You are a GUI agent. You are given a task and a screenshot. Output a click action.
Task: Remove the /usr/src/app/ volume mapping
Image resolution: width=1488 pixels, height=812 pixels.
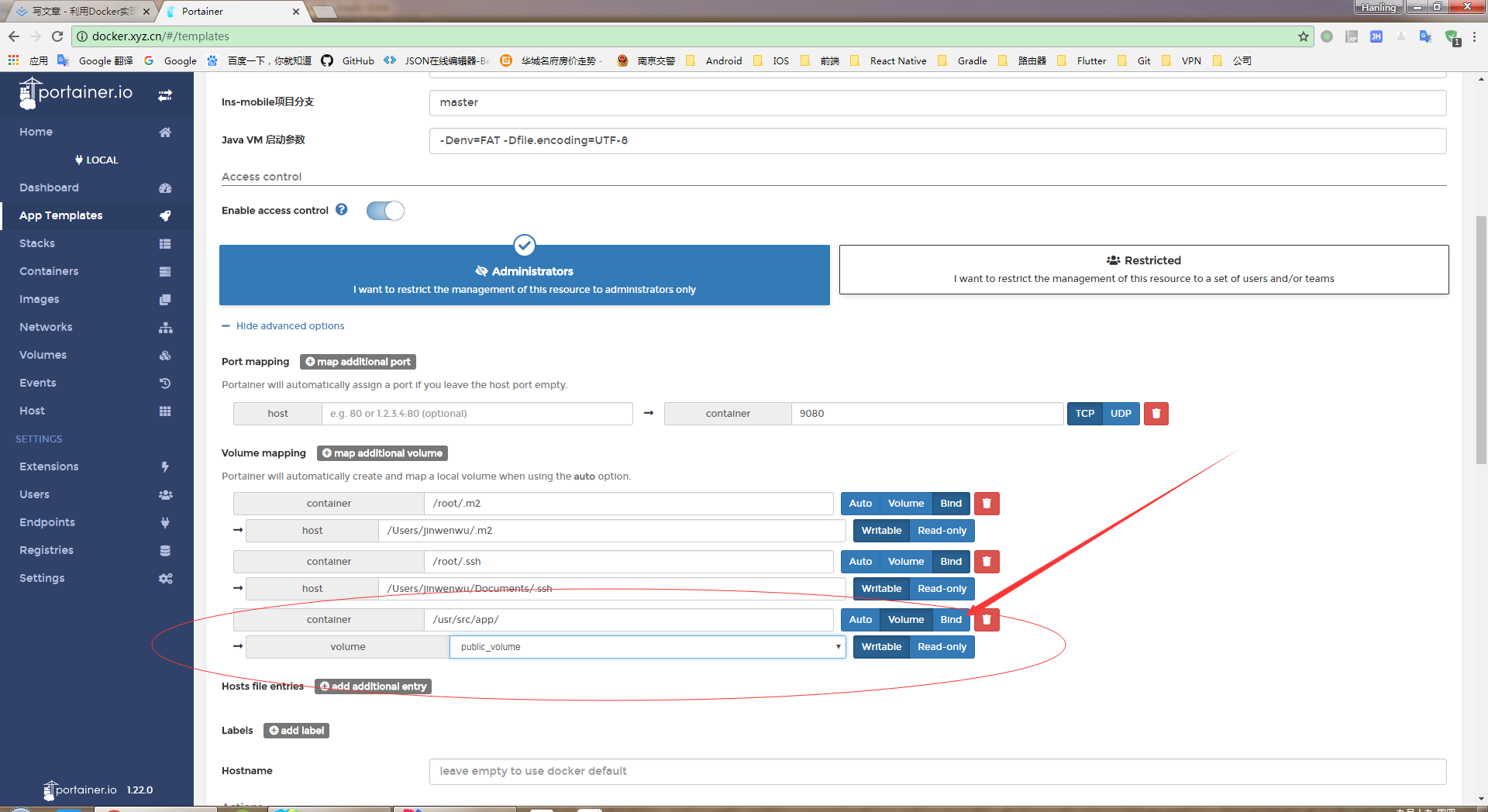point(987,620)
